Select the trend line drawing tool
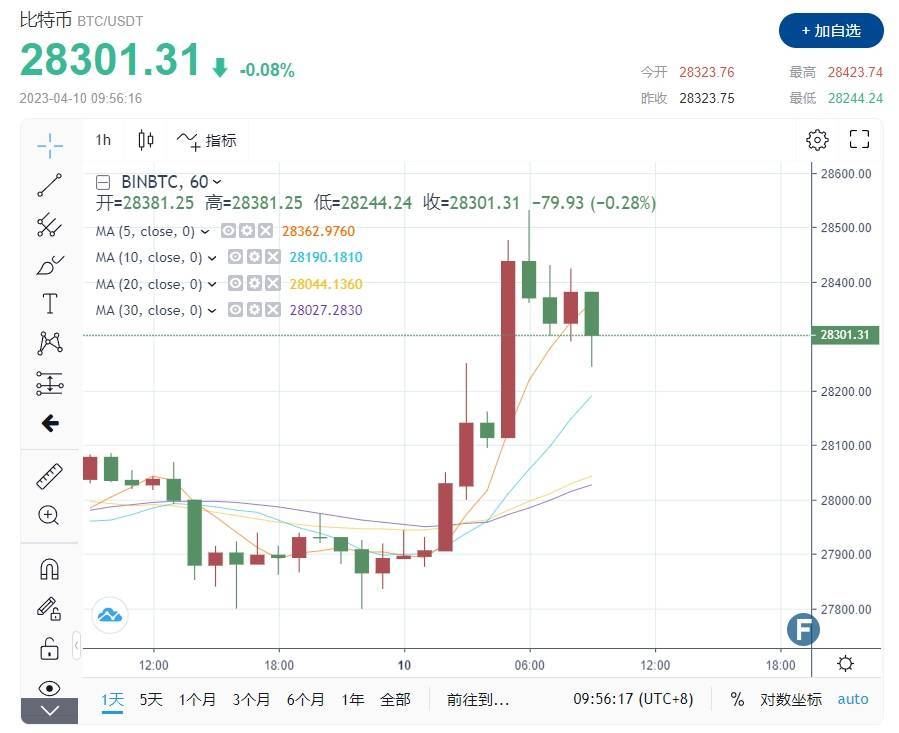Viewport: 899px width, 733px height. [49, 186]
